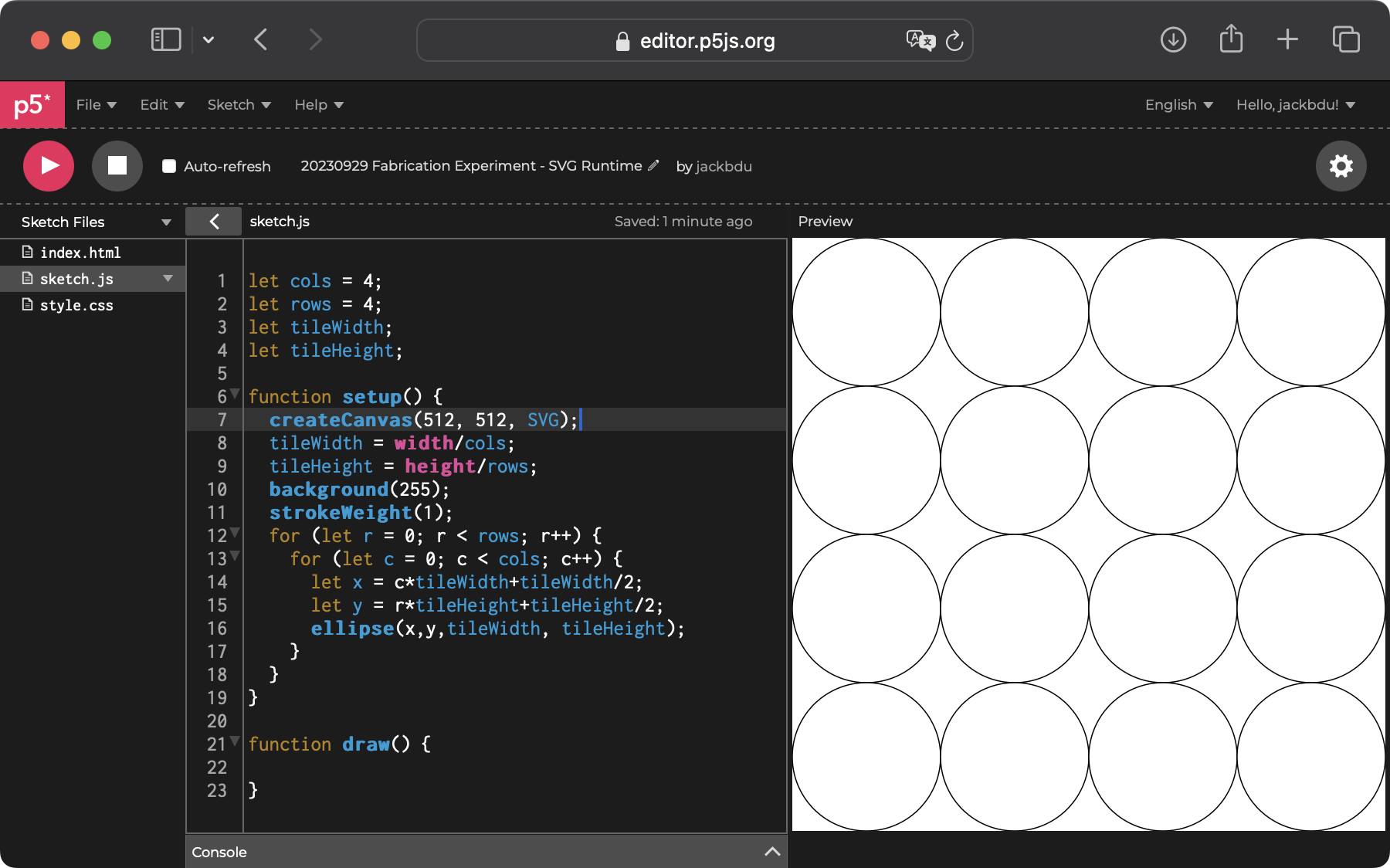Click the Play sketch button
Viewport: 1390px width, 868px height.
pos(49,166)
